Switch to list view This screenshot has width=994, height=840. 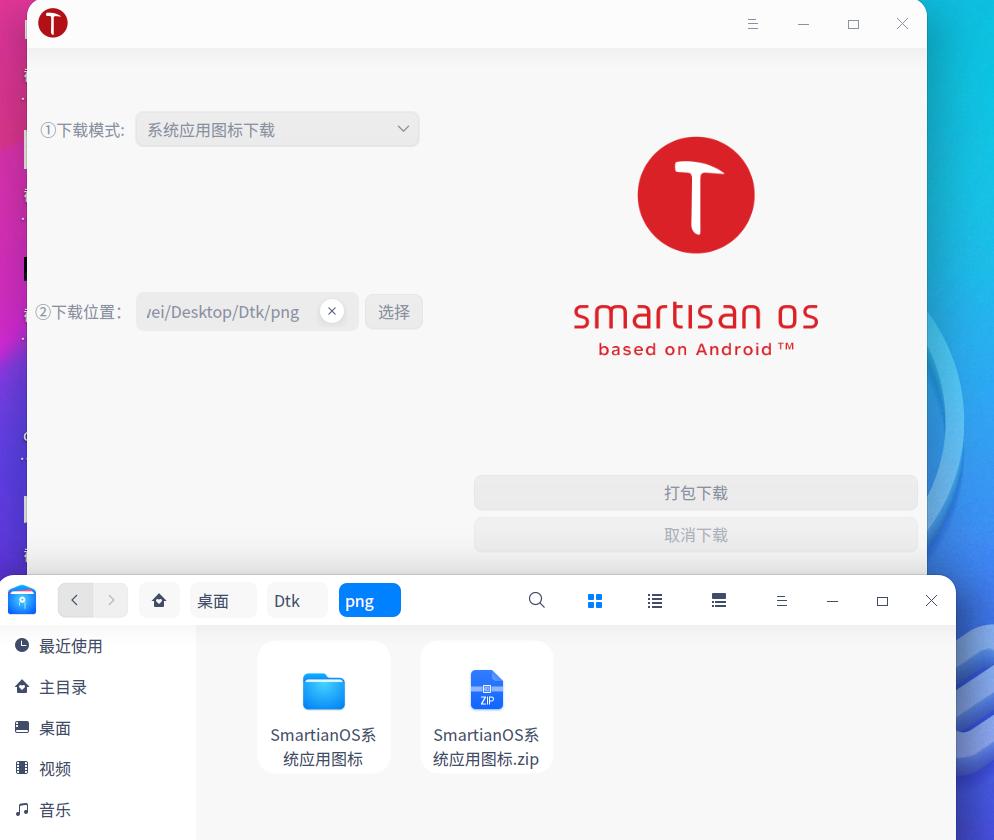[x=655, y=600]
